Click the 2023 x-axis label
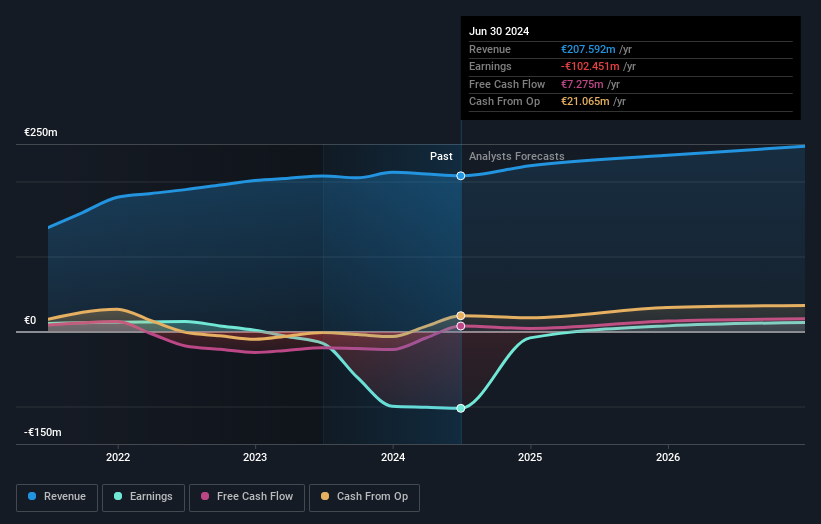The height and width of the screenshot is (524, 821). (x=255, y=458)
